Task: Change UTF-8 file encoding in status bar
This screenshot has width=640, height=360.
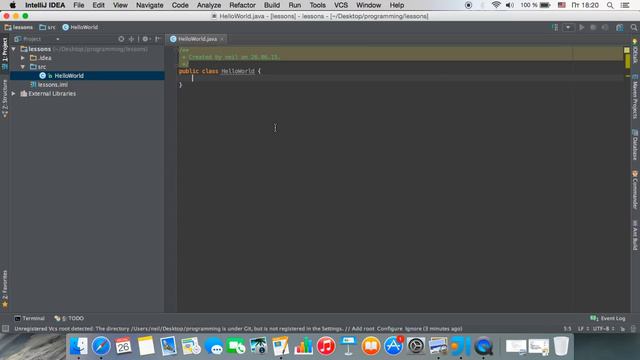Action: point(603,329)
